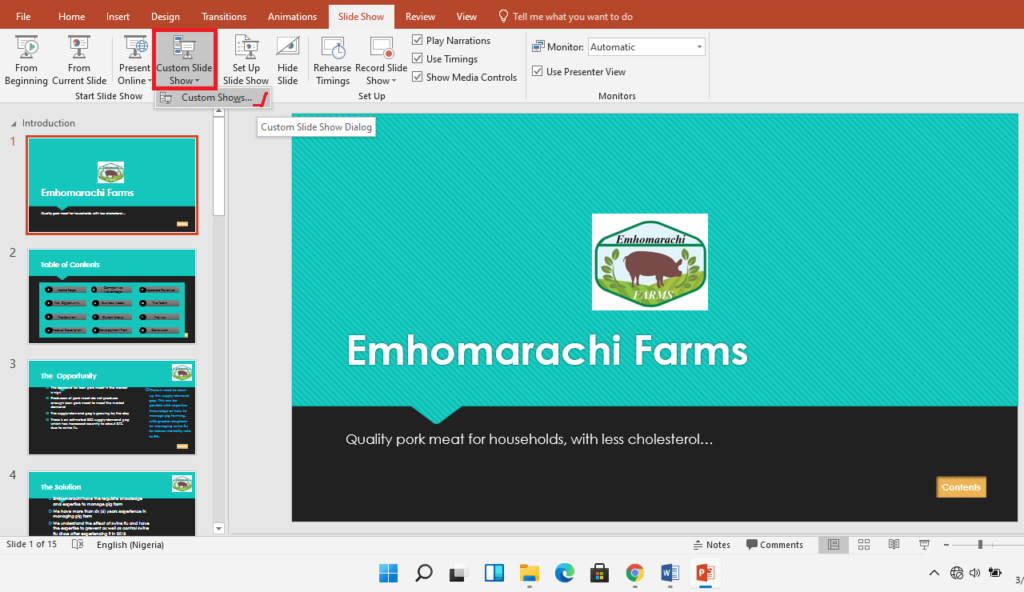Open the View tab
Viewport: 1024px width, 592px height.
(x=466, y=16)
